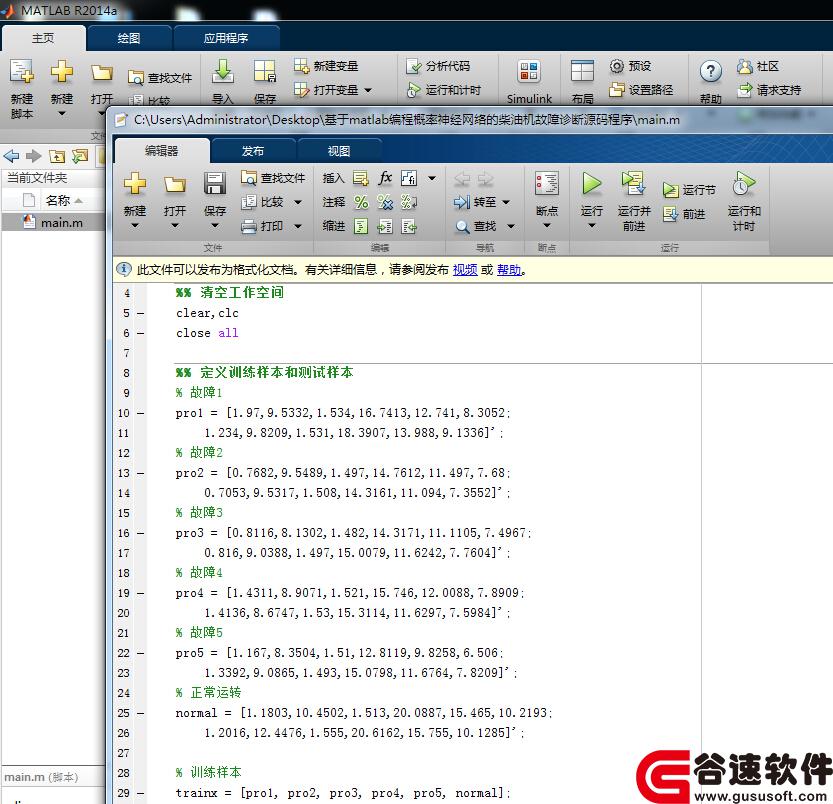Click breakpoint dash on line 29
Viewport: 833px width, 804px height.
click(140, 793)
